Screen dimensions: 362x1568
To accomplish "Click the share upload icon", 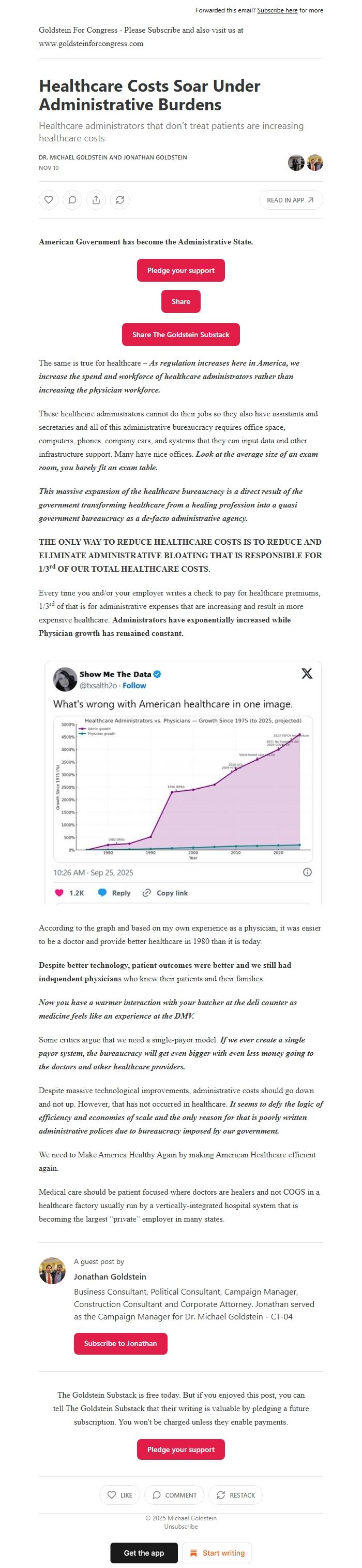I will coord(96,200).
